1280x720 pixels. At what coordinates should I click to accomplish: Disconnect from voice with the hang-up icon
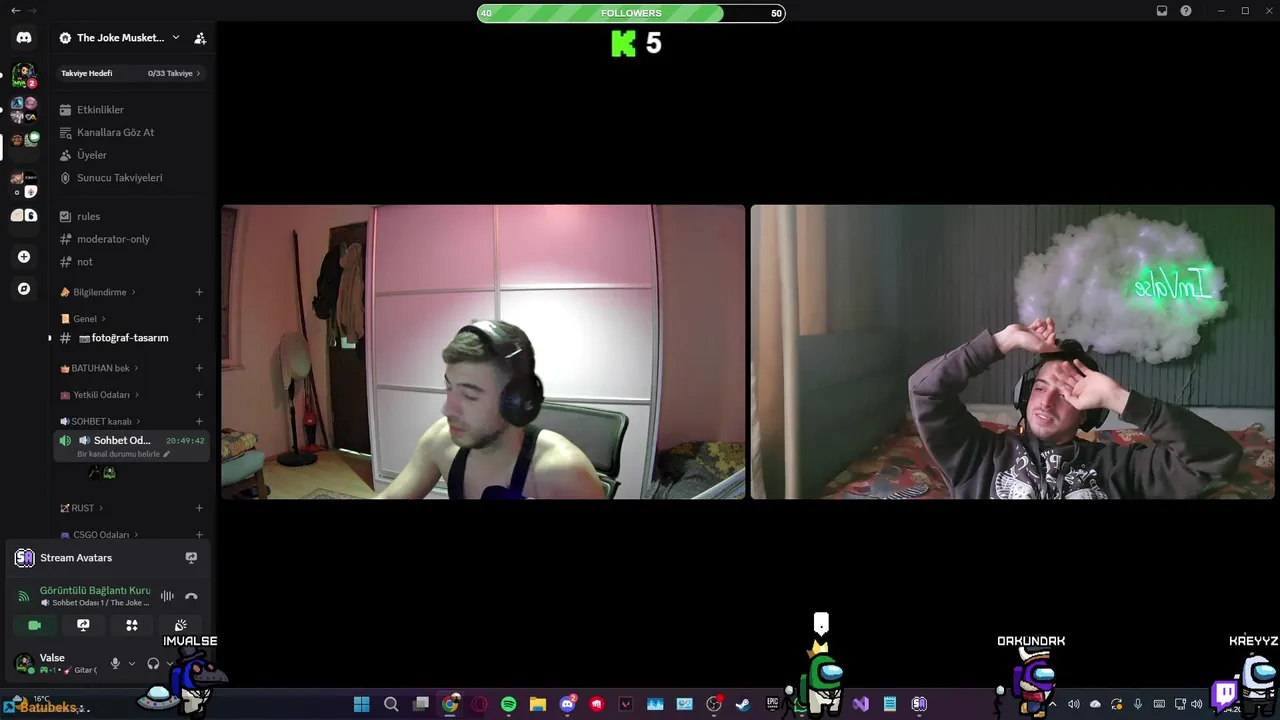point(191,596)
